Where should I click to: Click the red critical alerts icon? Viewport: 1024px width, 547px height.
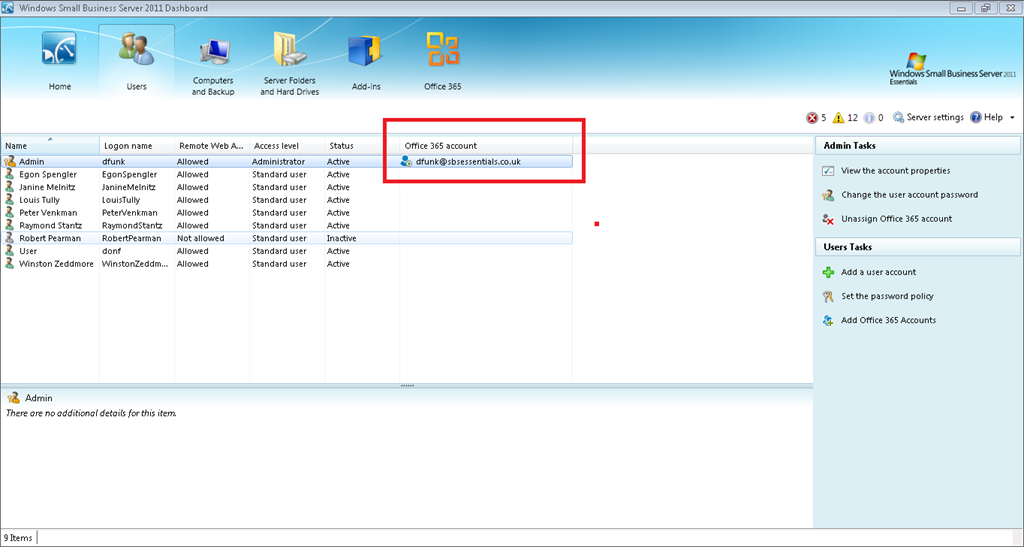click(812, 118)
